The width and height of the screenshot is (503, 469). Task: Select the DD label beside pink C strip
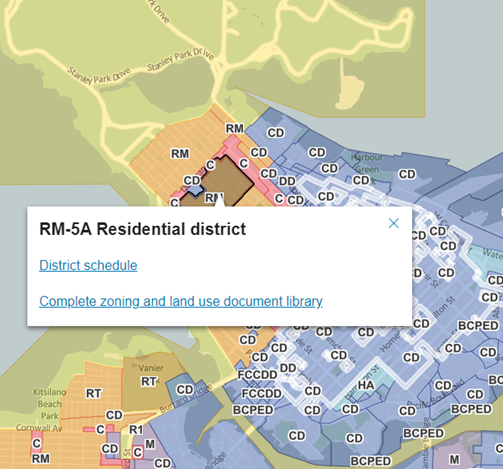click(x=287, y=181)
